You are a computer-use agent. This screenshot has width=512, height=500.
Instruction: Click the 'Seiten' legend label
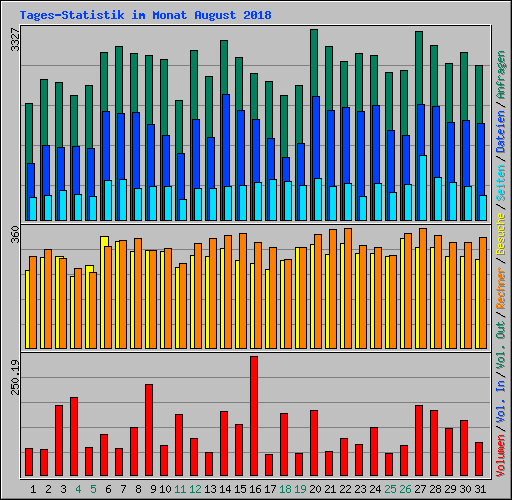click(x=501, y=183)
